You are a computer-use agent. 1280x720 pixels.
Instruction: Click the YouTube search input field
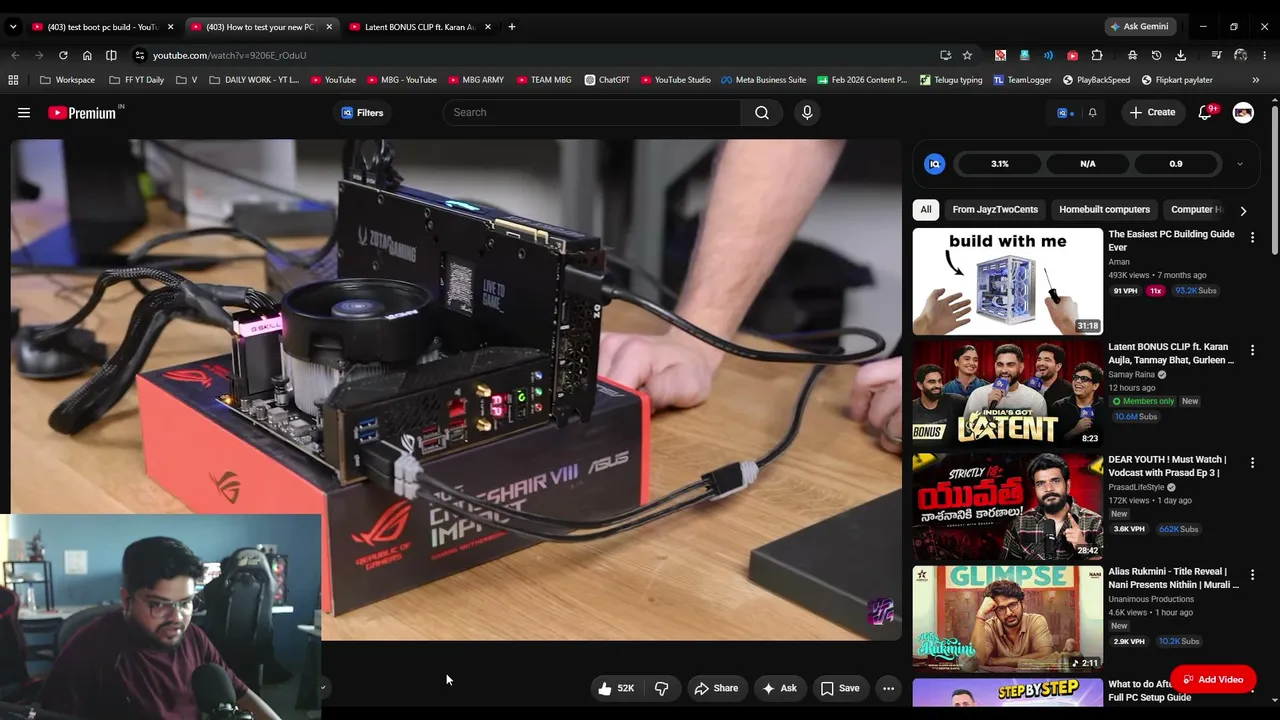click(x=592, y=113)
